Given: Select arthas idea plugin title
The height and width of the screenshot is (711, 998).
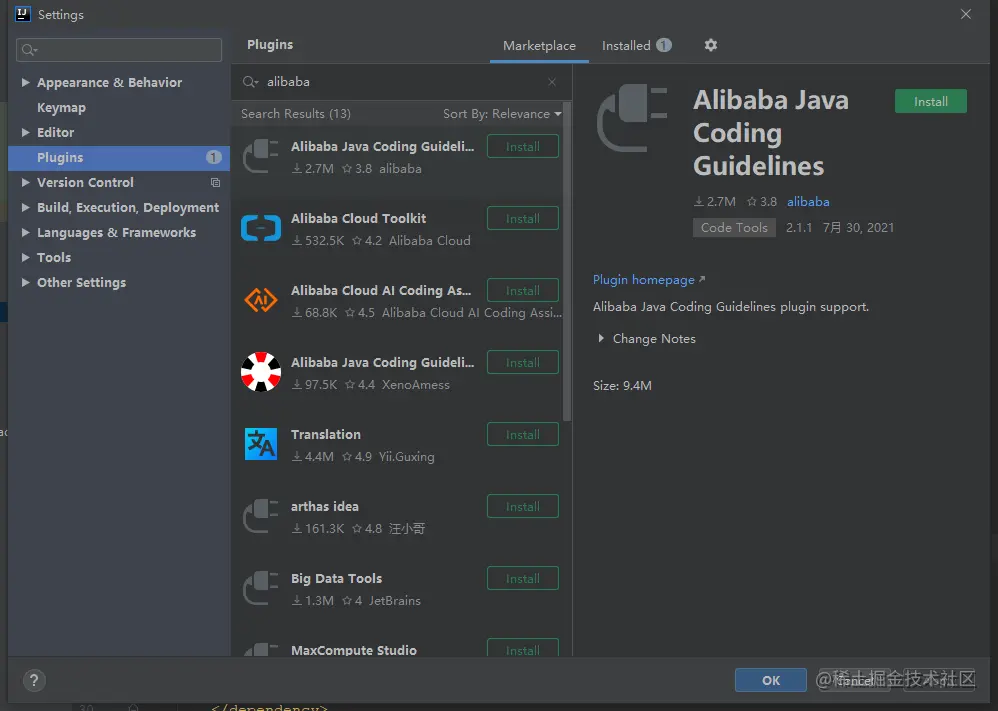Looking at the screenshot, I should [325, 506].
